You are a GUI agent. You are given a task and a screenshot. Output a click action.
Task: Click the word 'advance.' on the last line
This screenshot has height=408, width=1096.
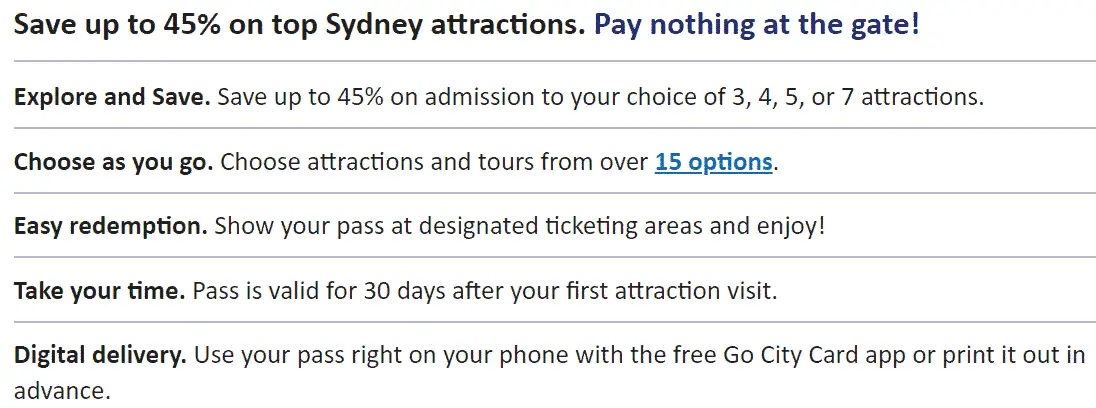coord(62,391)
